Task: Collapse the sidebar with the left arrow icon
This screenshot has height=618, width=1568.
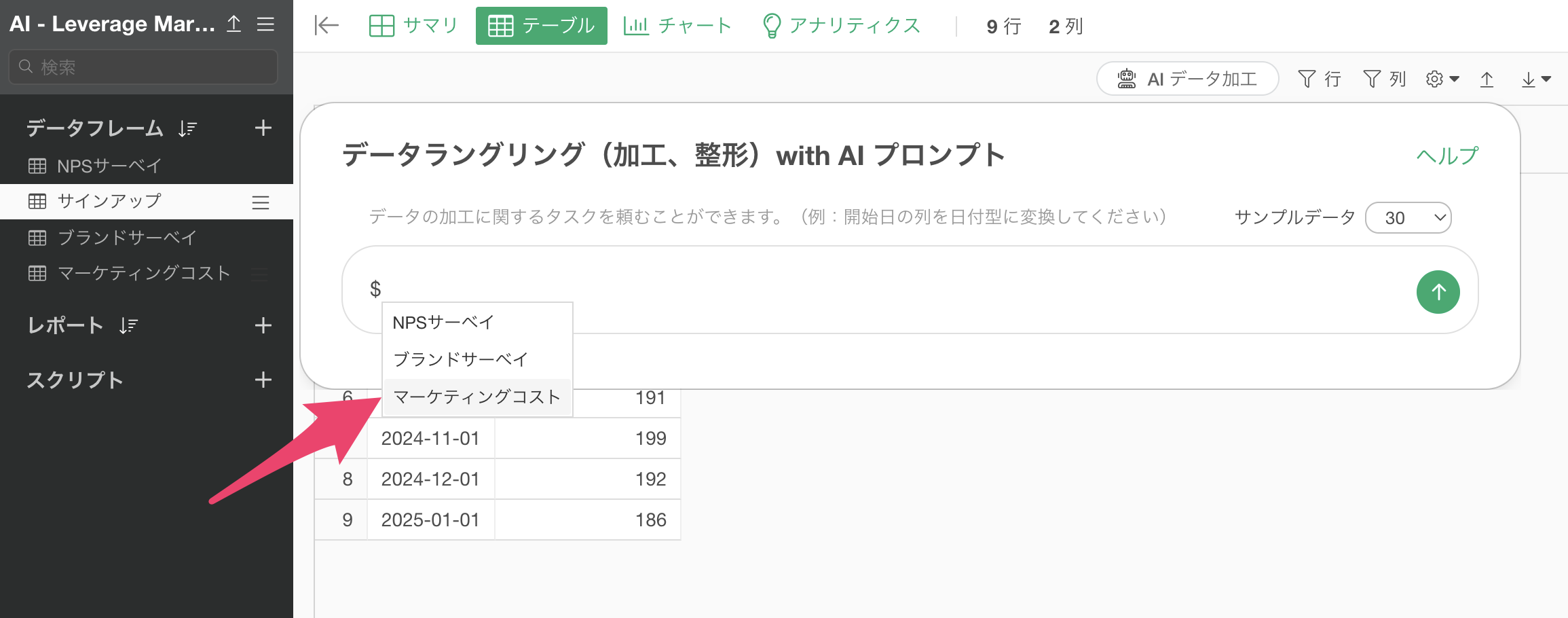Action: (x=326, y=26)
